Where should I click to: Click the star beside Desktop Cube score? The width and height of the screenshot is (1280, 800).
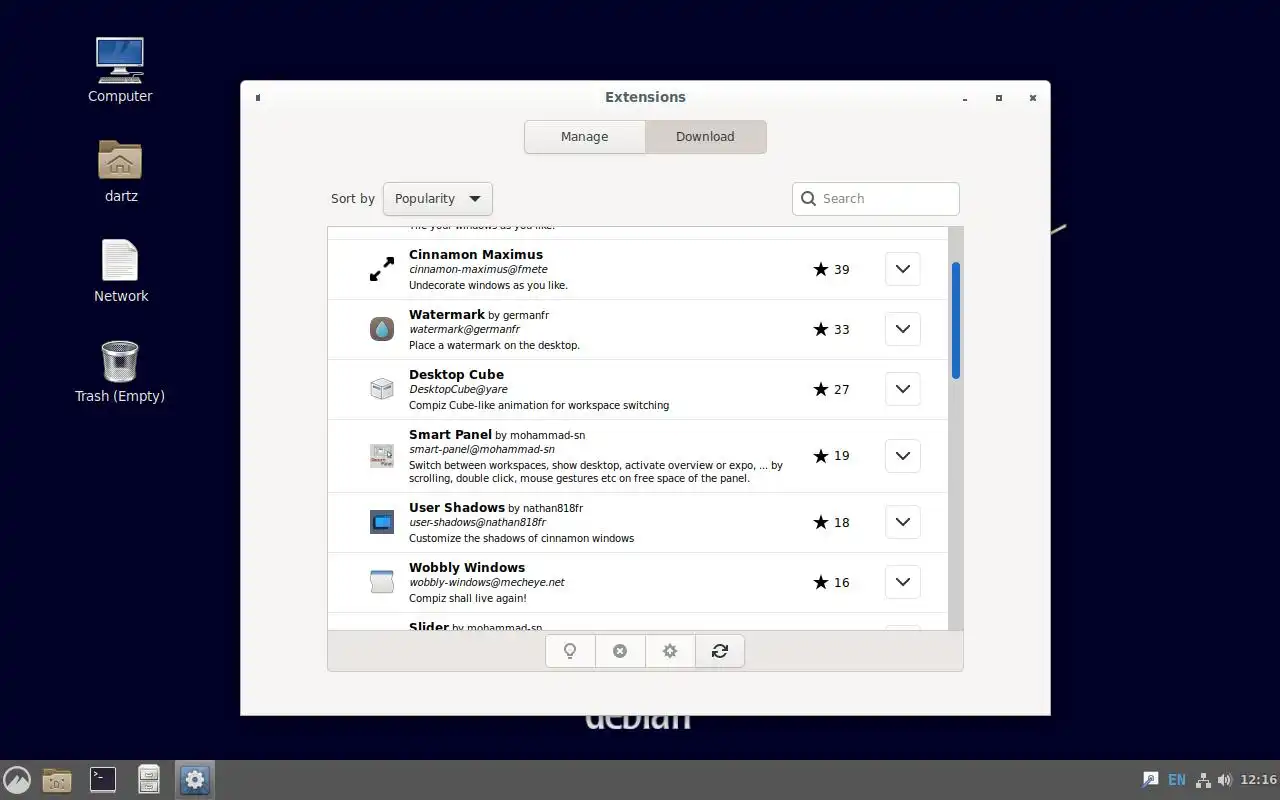click(821, 389)
